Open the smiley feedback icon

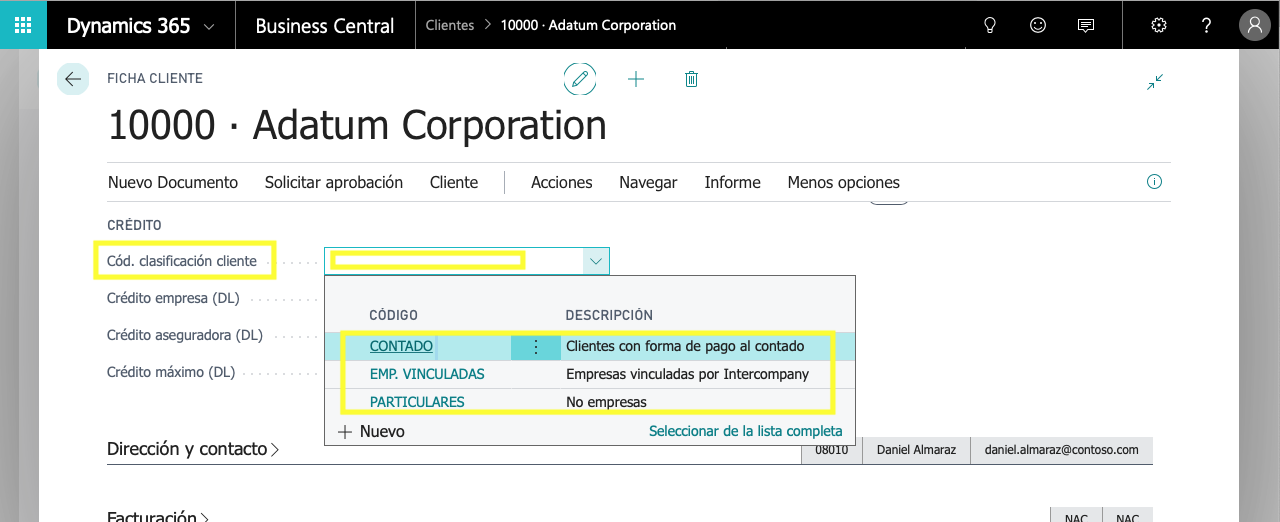1038,26
